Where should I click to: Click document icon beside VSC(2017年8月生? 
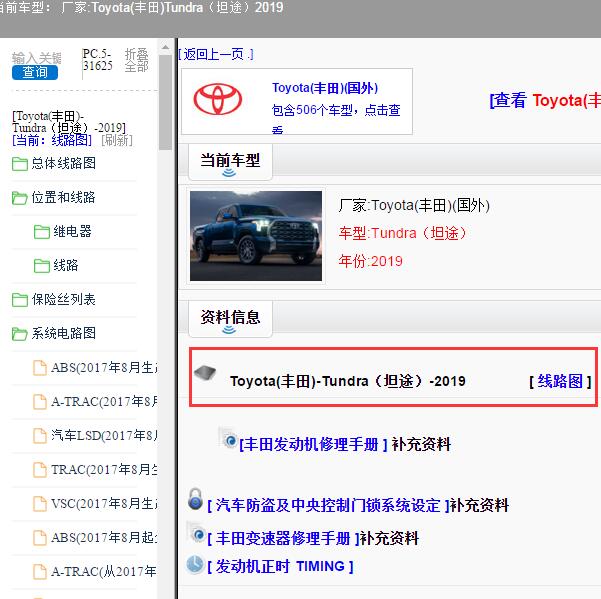[40, 504]
